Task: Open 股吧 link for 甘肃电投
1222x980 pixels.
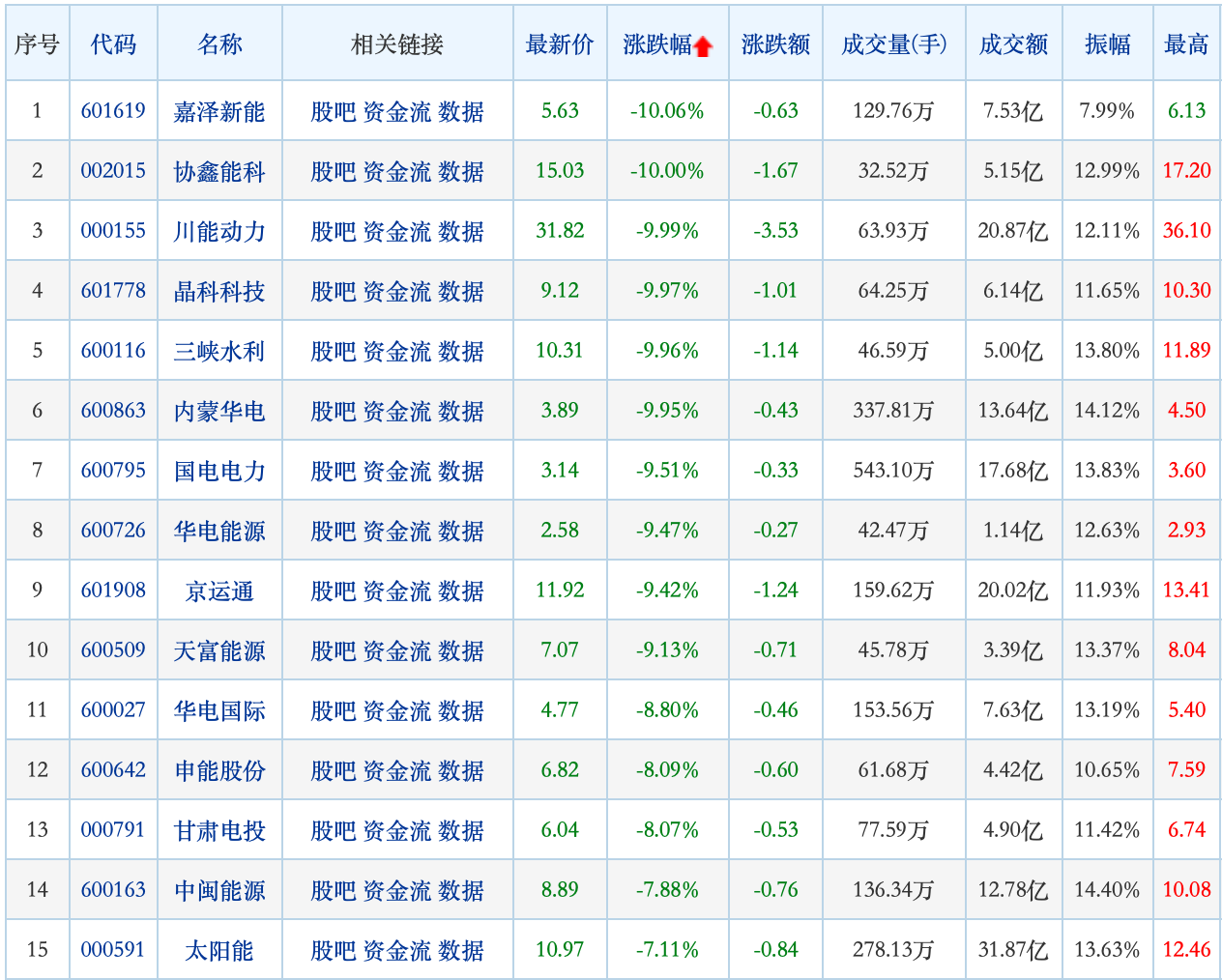Action: (334, 830)
